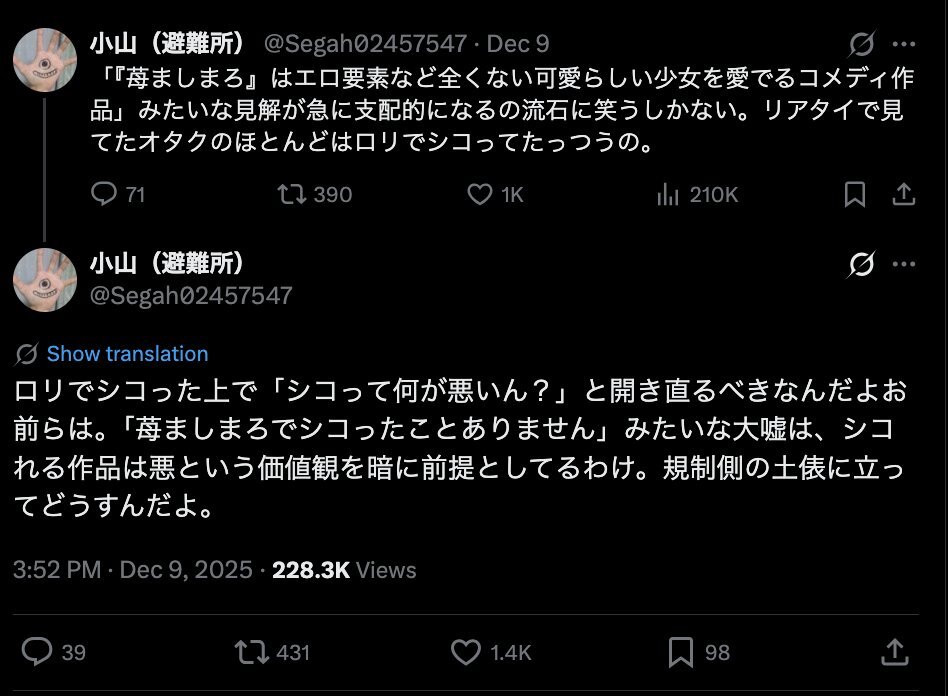This screenshot has width=948, height=696.
Task: Show translation of main tweet
Action: (x=126, y=353)
